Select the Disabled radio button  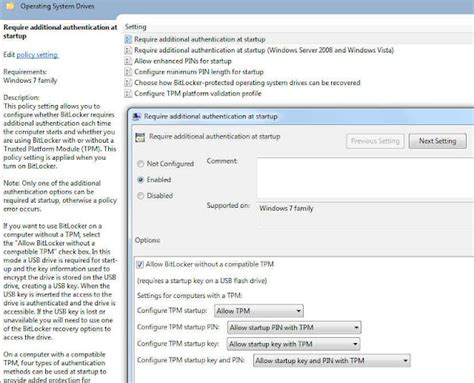click(141, 196)
